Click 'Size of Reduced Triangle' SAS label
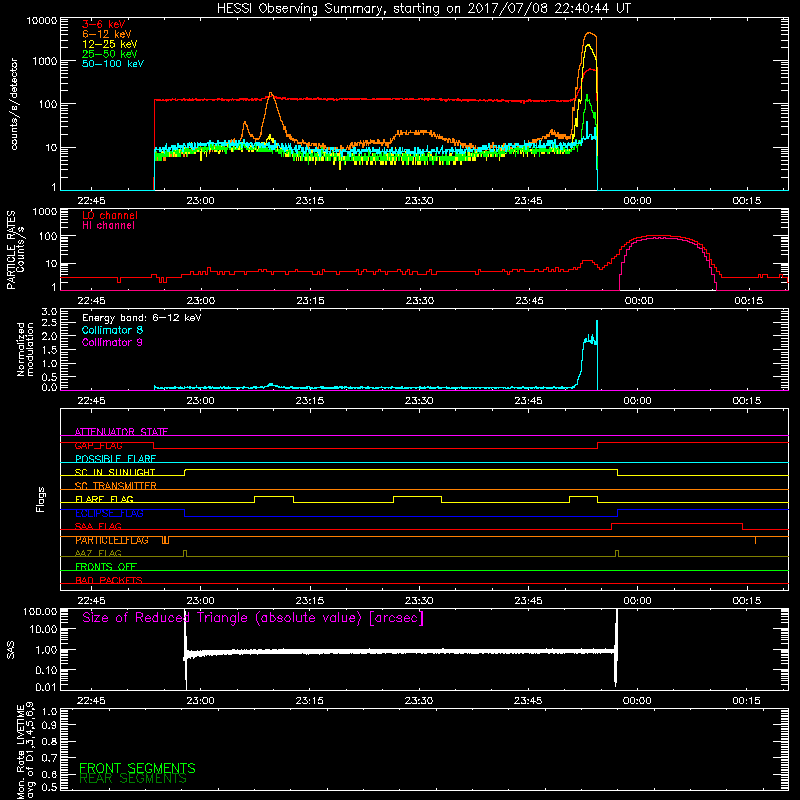800x800 pixels. [253, 618]
